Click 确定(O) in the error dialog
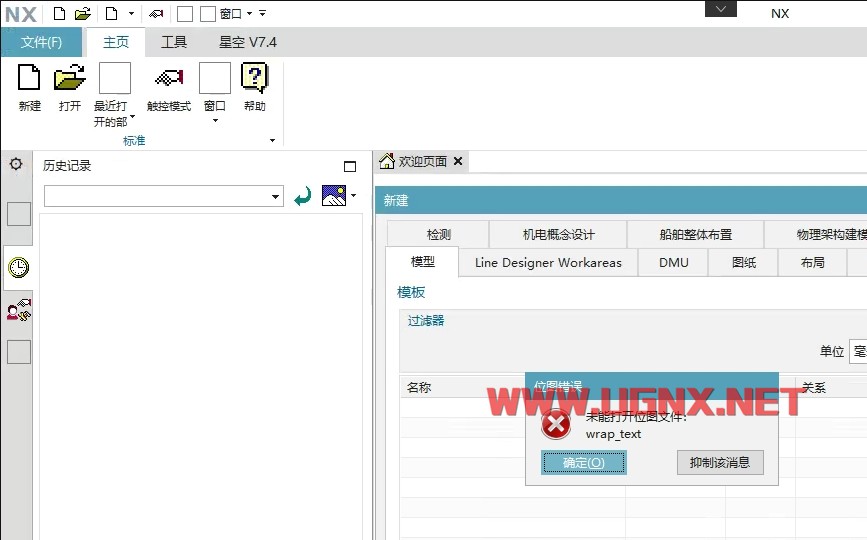 [583, 463]
